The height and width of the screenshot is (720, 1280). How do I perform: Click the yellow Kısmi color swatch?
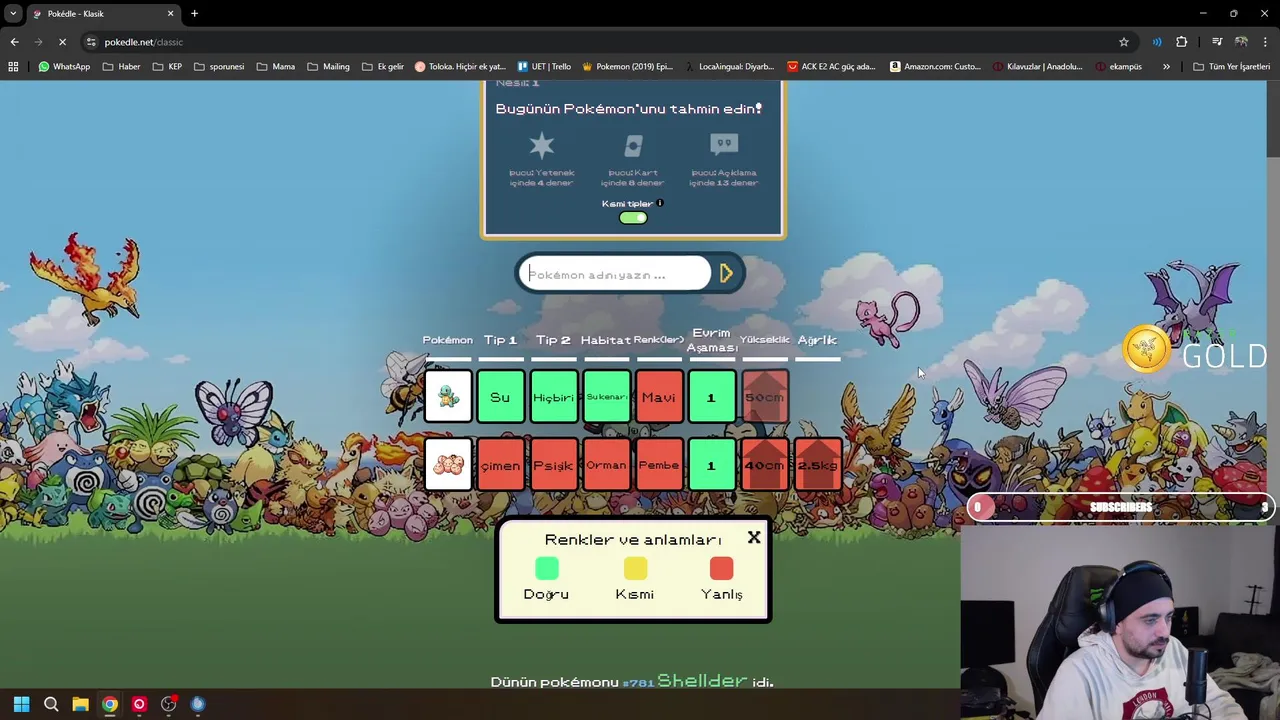[x=635, y=569]
